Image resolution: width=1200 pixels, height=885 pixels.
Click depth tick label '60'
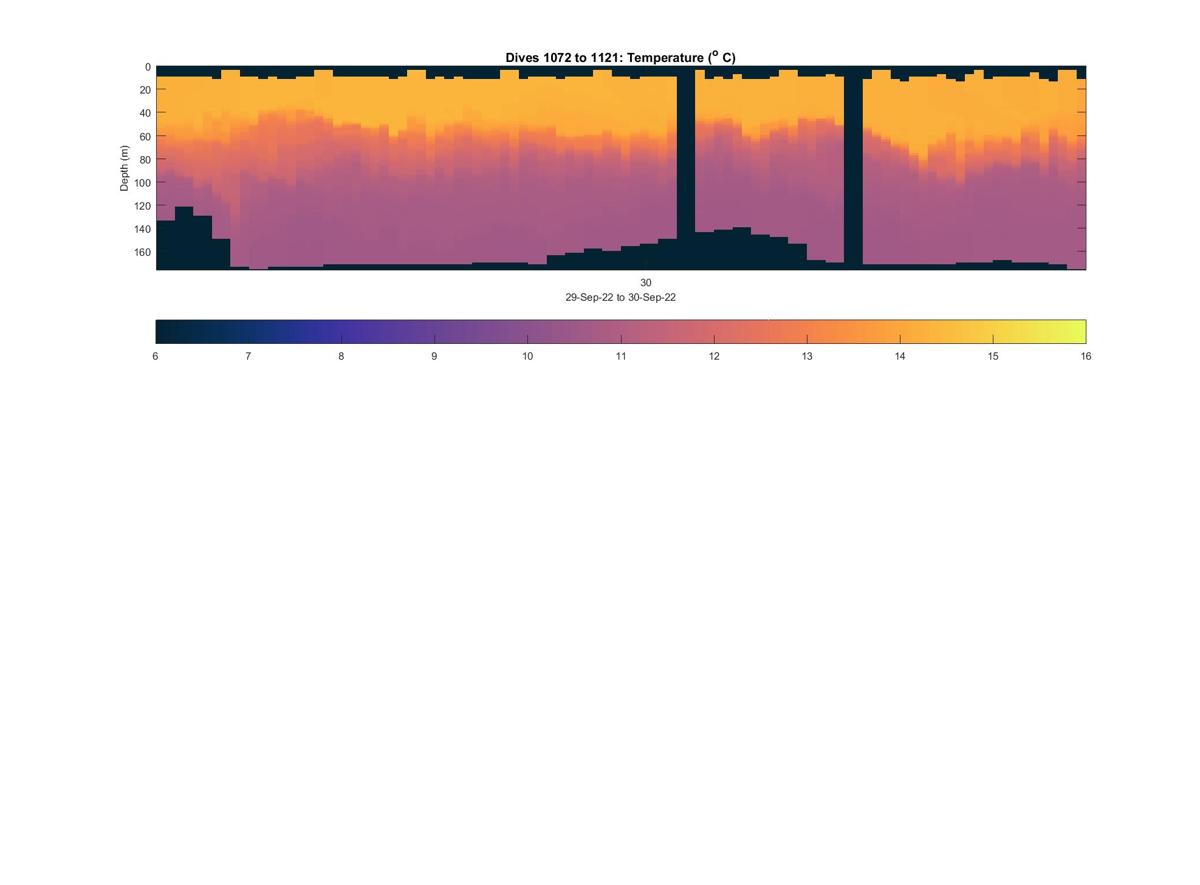click(x=145, y=136)
